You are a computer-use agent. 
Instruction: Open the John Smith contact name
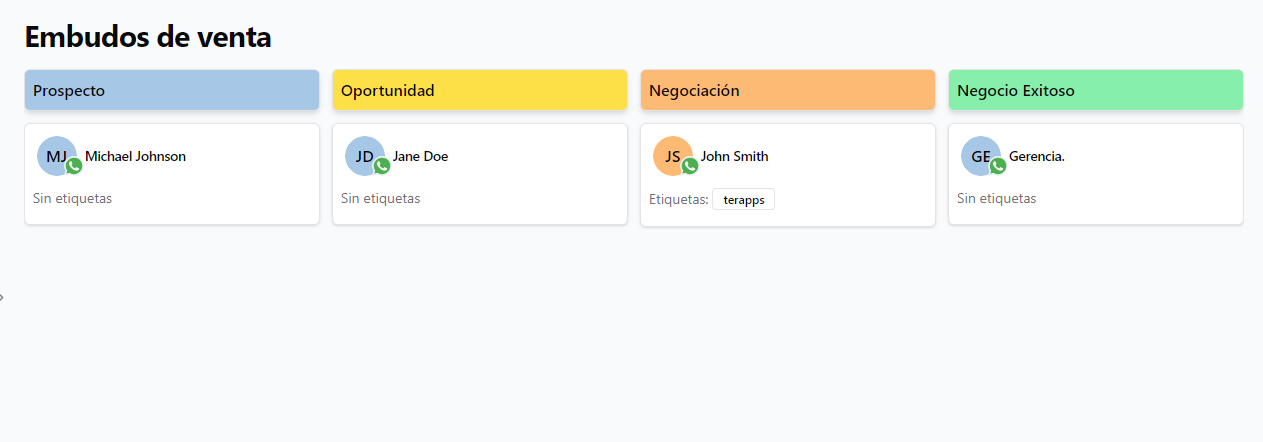[x=734, y=156]
